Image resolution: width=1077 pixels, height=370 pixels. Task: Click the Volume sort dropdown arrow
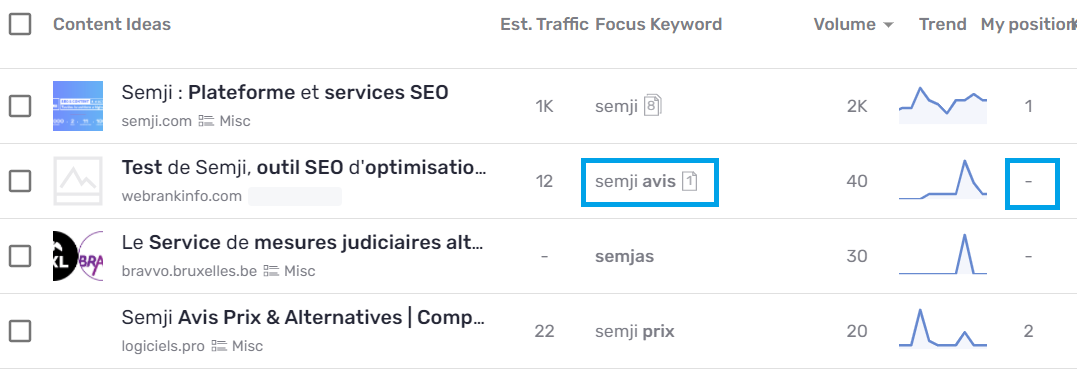click(x=888, y=25)
